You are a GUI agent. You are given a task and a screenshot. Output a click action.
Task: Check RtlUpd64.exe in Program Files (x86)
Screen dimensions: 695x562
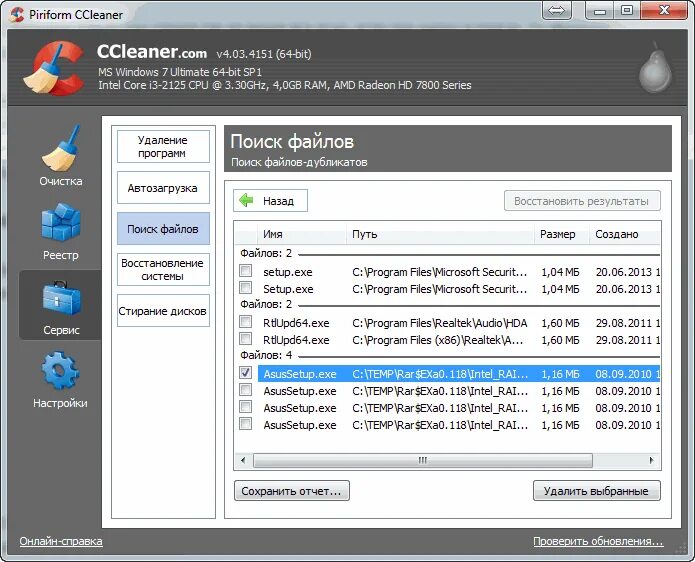(245, 339)
